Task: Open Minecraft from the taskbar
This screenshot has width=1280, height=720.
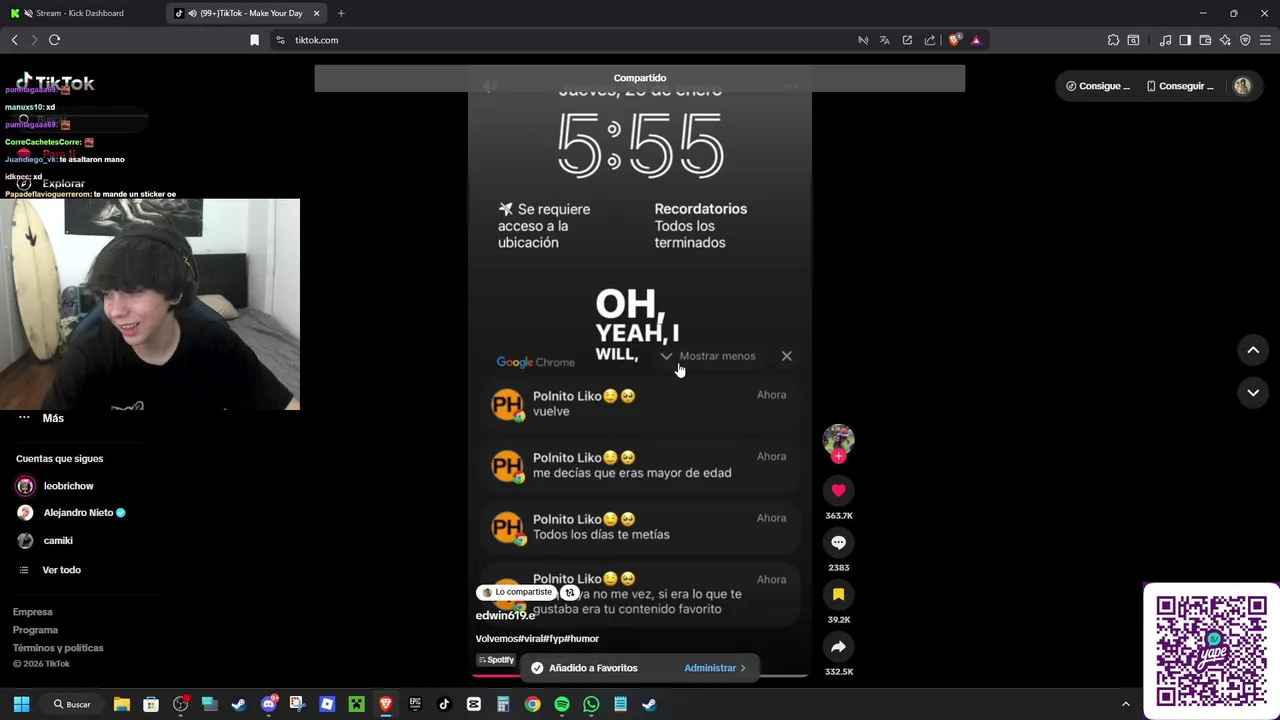Action: pyautogui.click(x=356, y=704)
